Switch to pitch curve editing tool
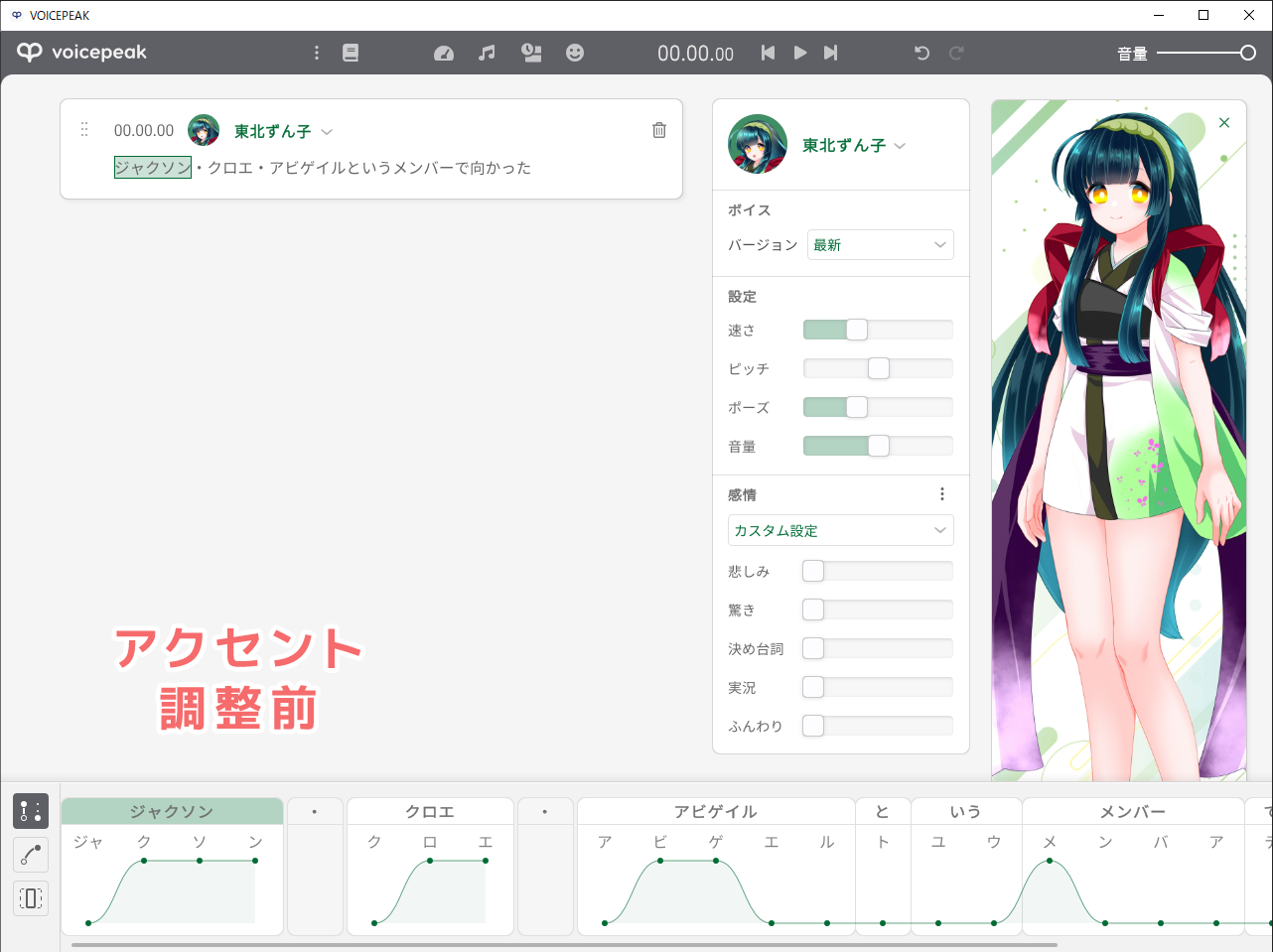This screenshot has width=1273, height=952. click(30, 855)
